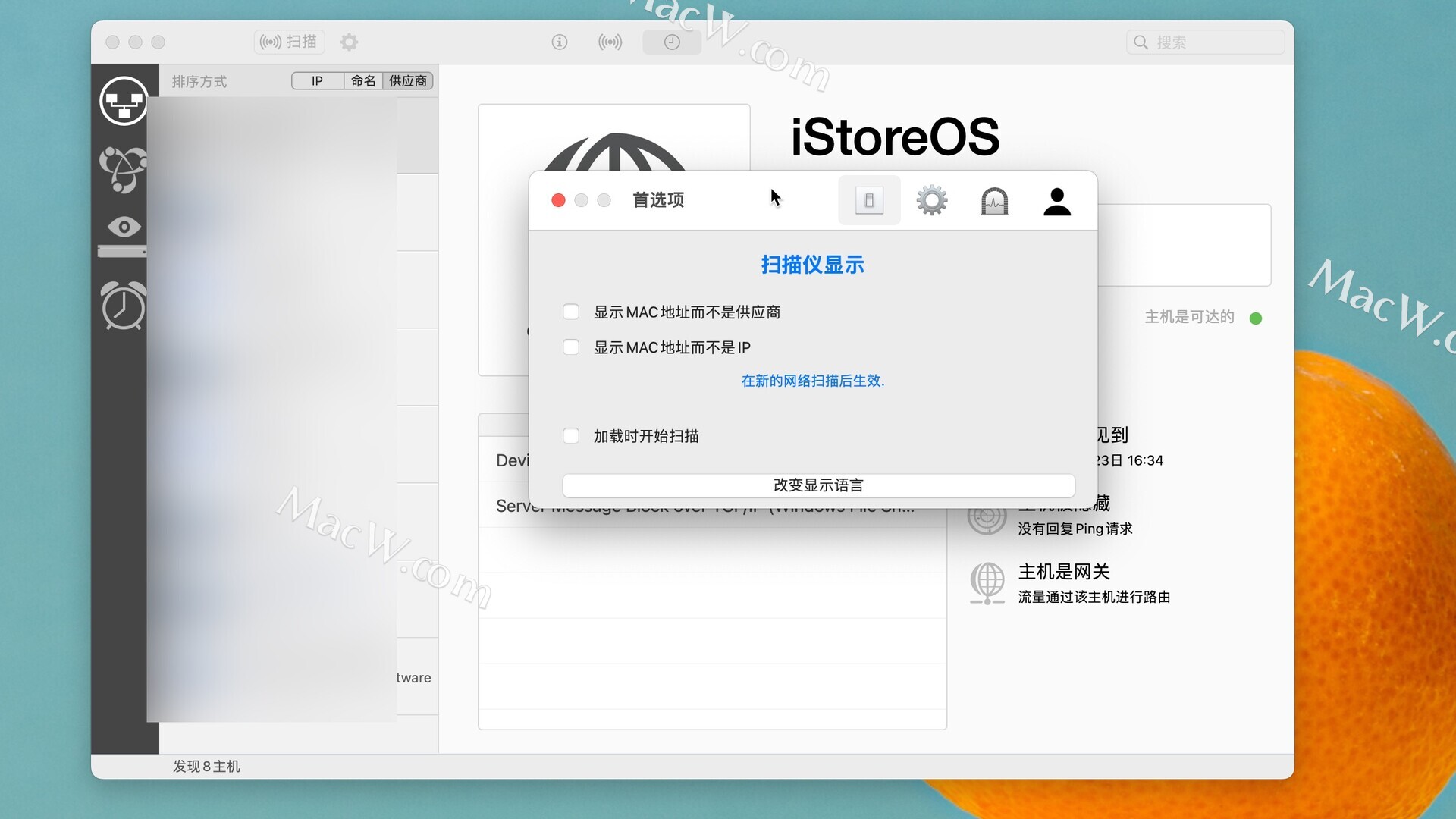Image resolution: width=1456 pixels, height=819 pixels.
Task: Click the 扫描仪显示 heading
Action: [x=813, y=265]
